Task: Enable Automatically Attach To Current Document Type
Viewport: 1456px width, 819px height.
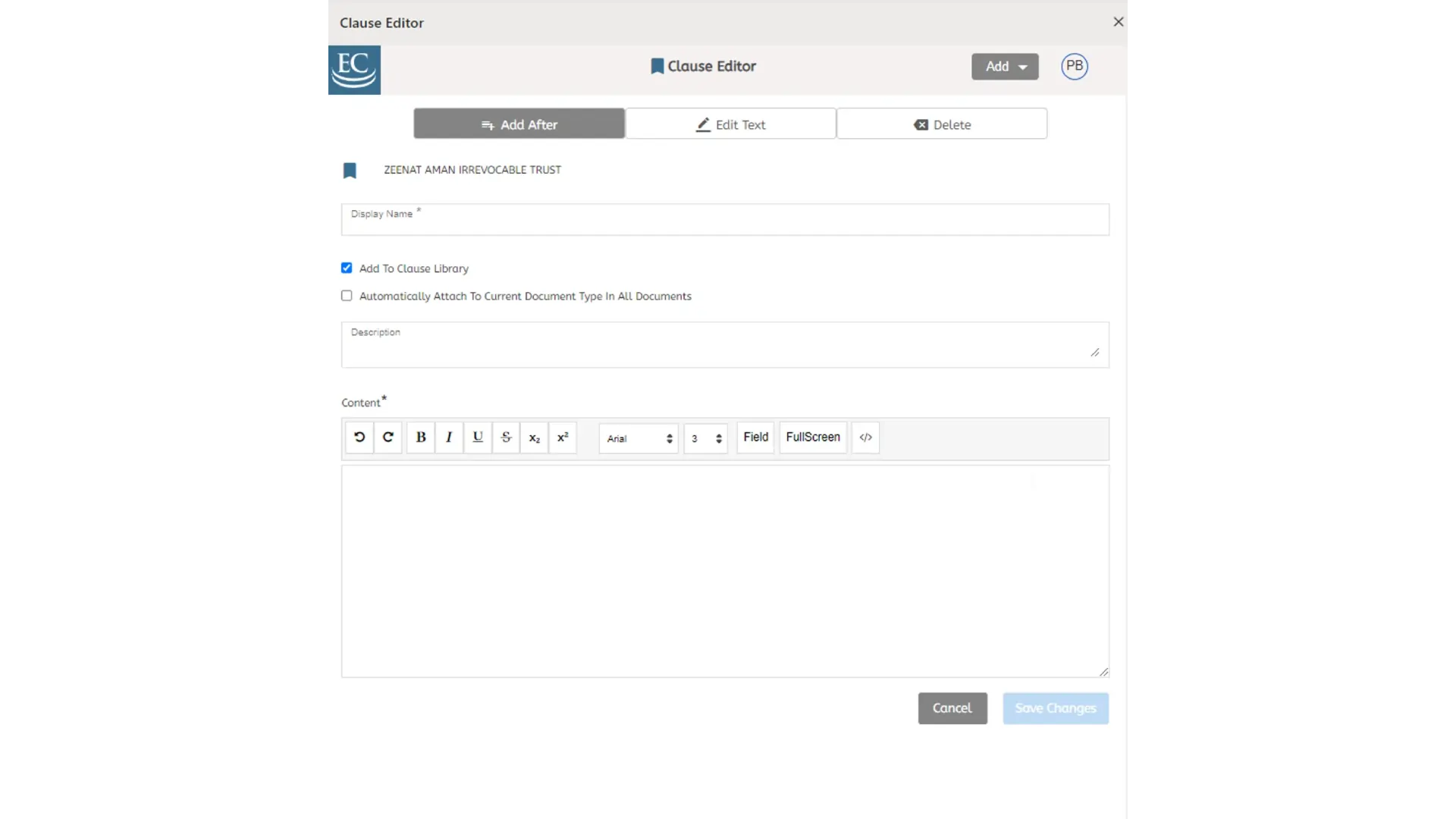Action: pyautogui.click(x=347, y=296)
